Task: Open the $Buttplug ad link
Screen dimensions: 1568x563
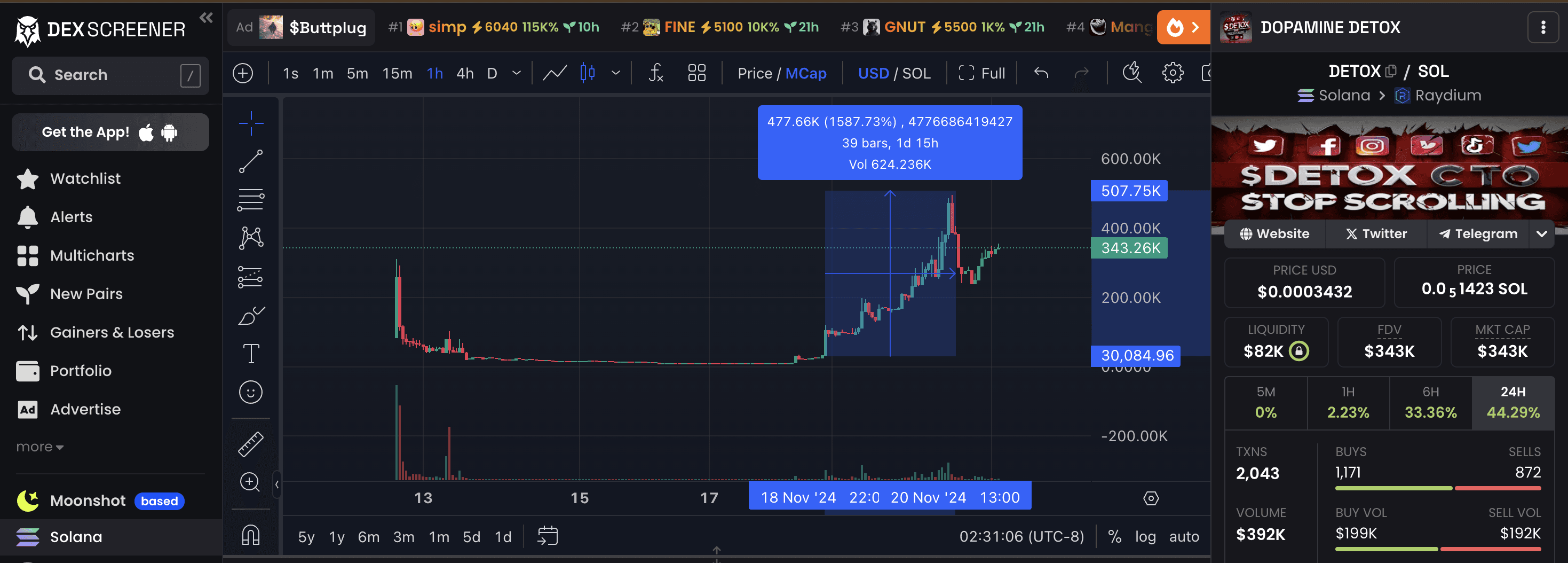Action: point(302,27)
